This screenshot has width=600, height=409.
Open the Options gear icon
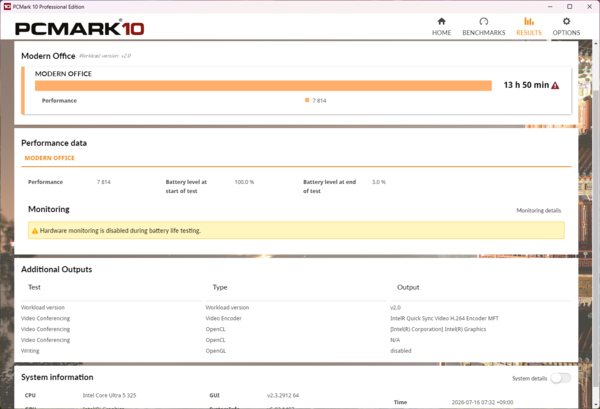566,21
